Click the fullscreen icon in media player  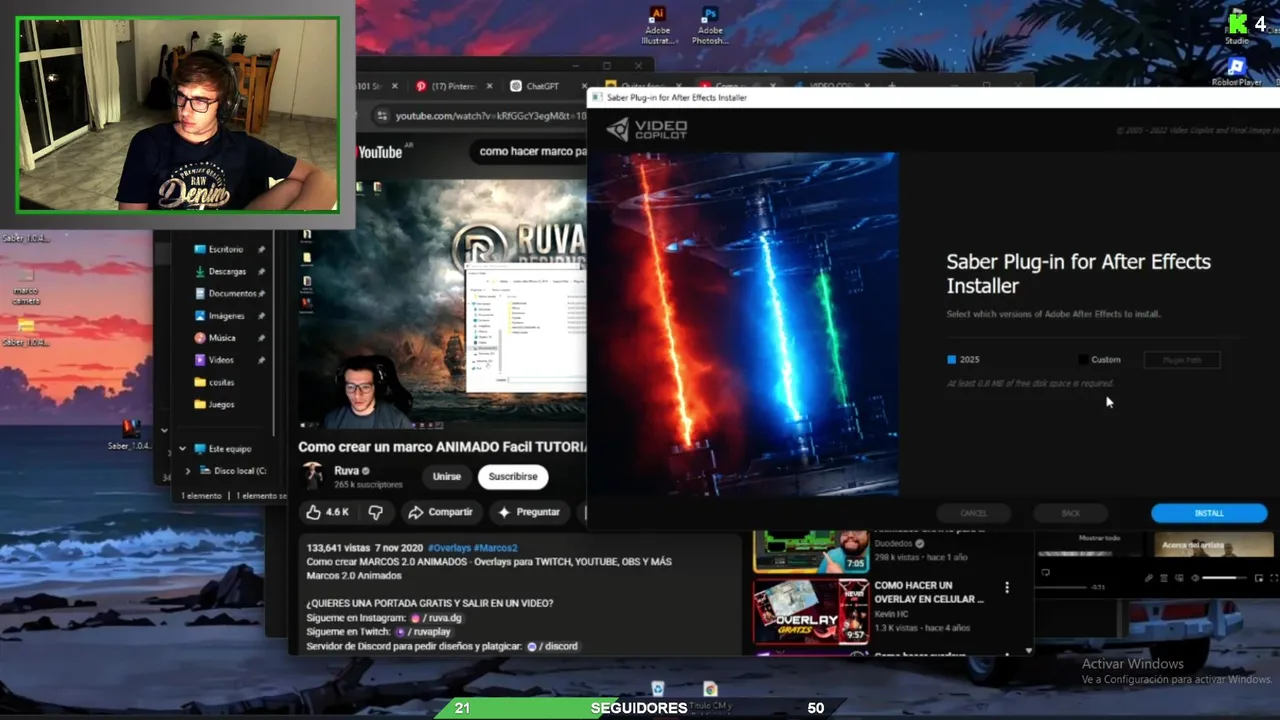pyautogui.click(x=1273, y=578)
